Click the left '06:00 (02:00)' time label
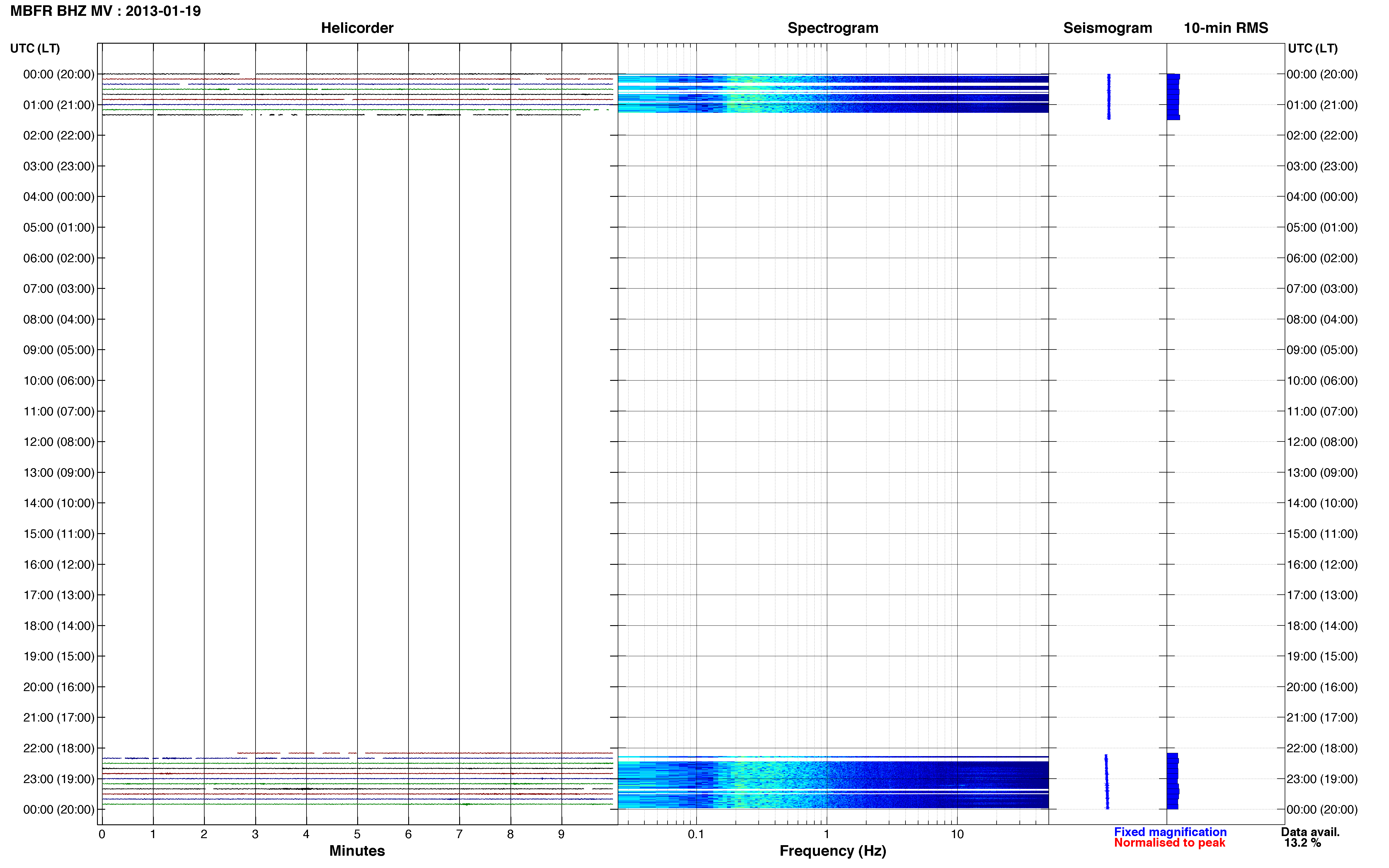Viewport: 1389px width, 868px height. click(59, 258)
